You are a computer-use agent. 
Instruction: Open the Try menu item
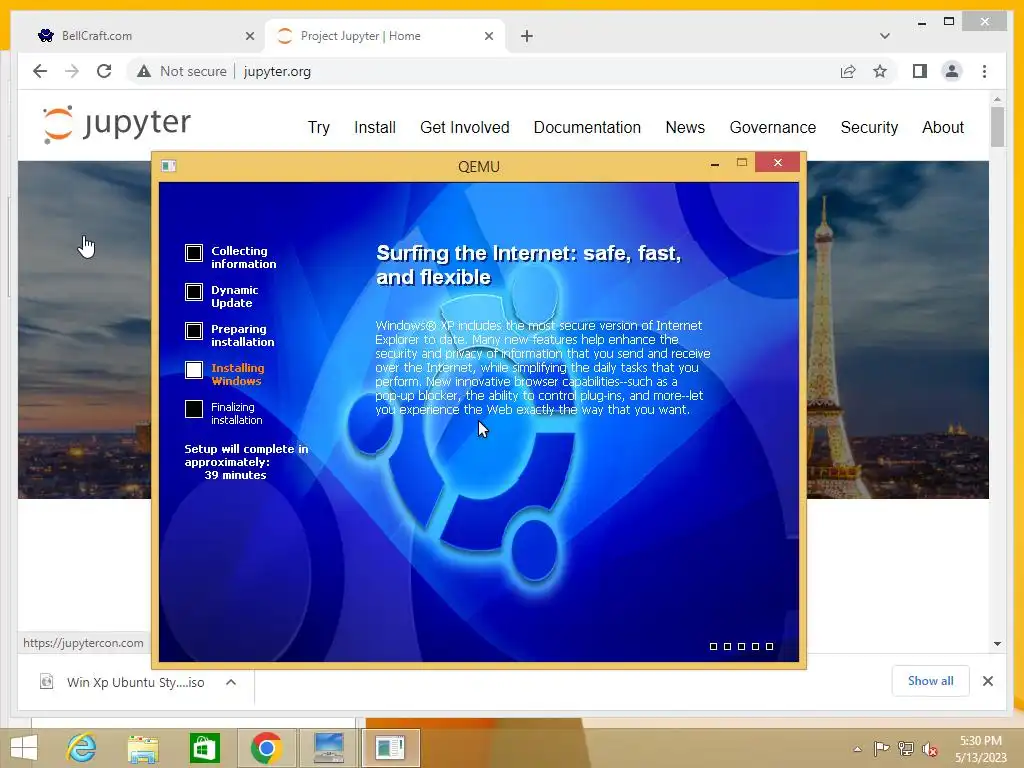319,127
